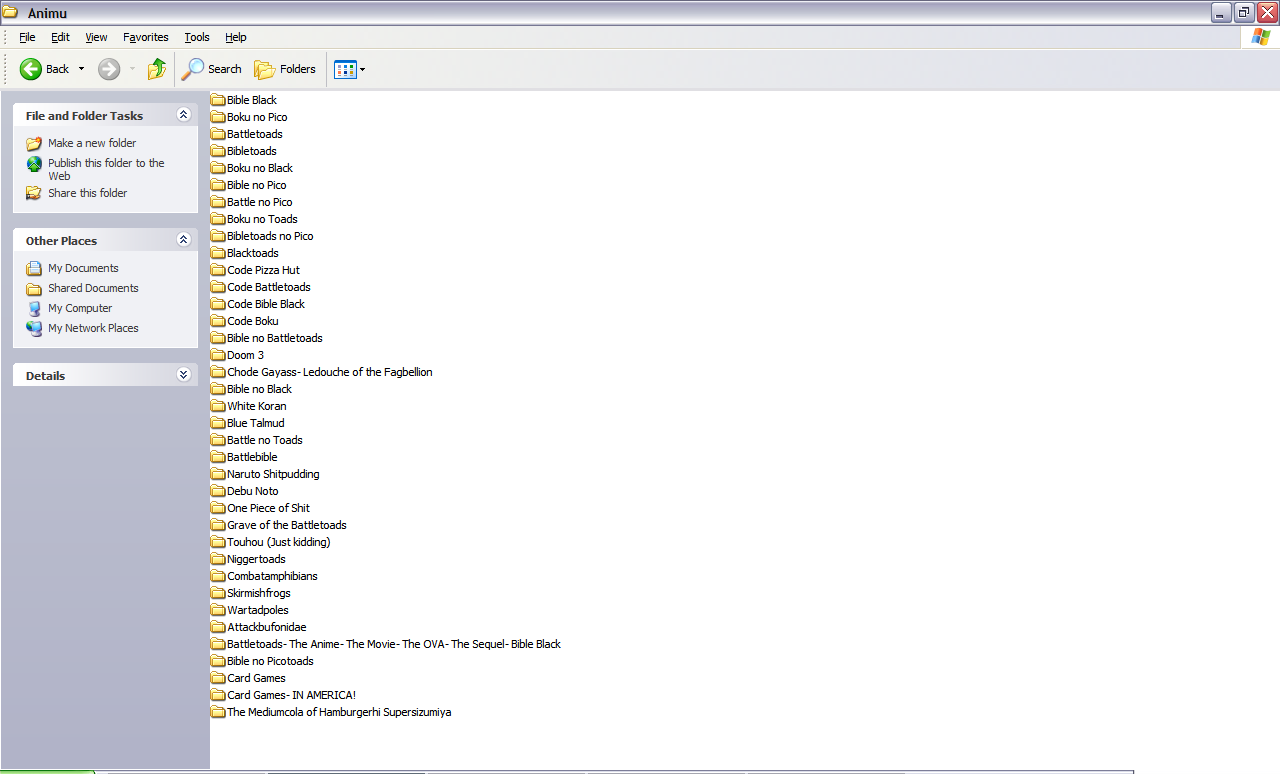Screen dimensions: 1280x774
Task: Select the Grave of the Battletoads folder name
Action: click(287, 525)
